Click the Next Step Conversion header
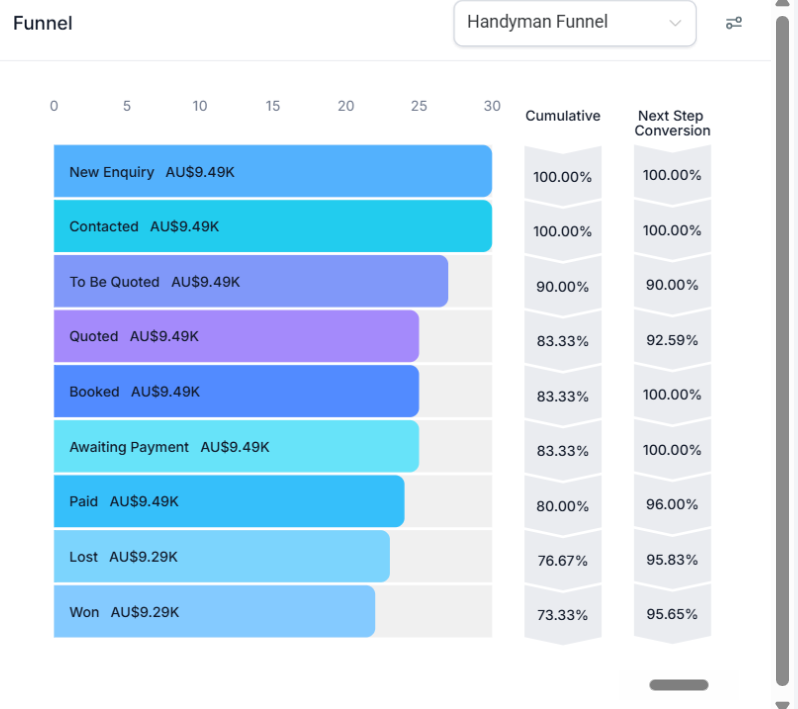 click(672, 123)
